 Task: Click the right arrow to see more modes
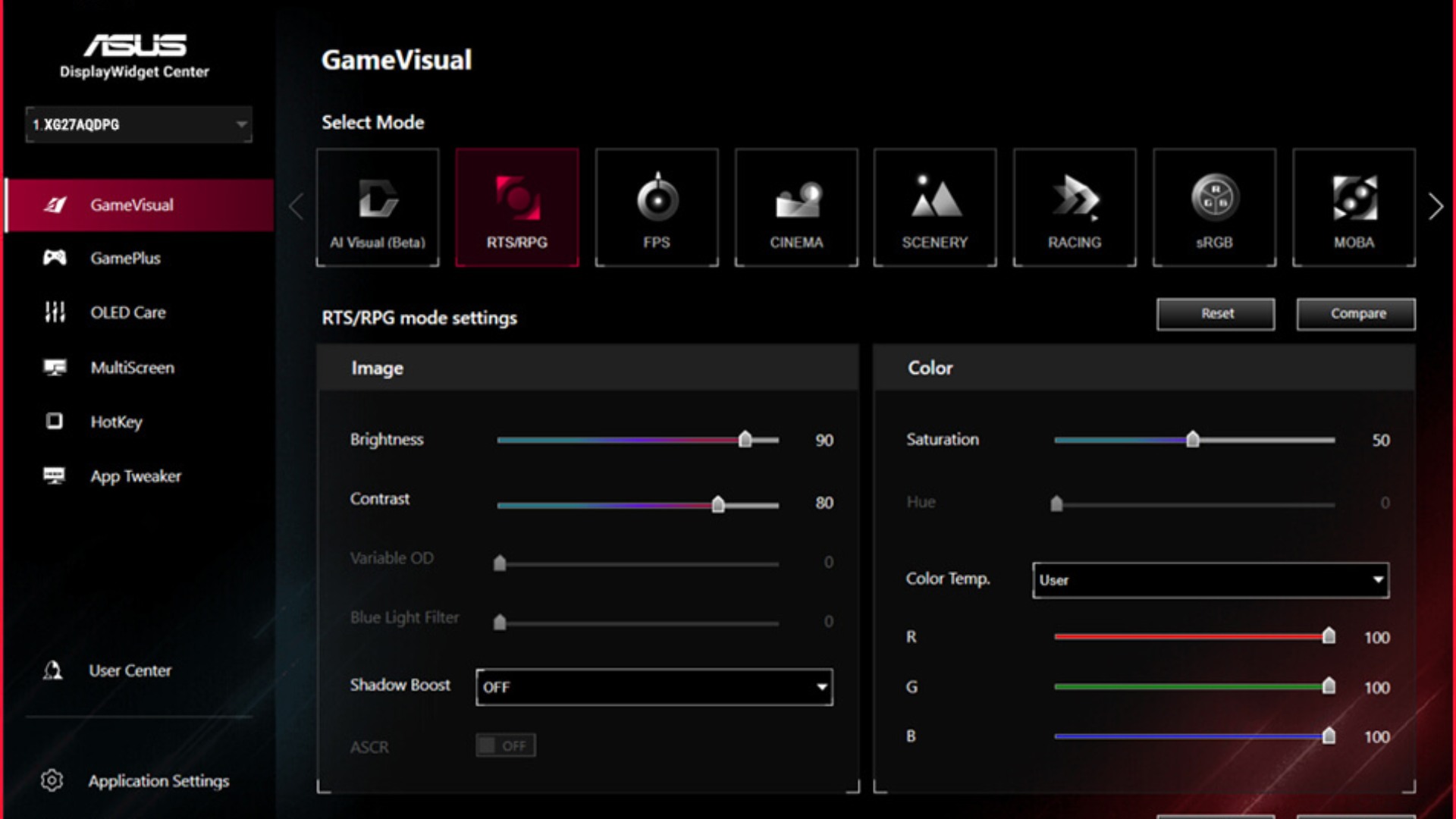(1435, 206)
